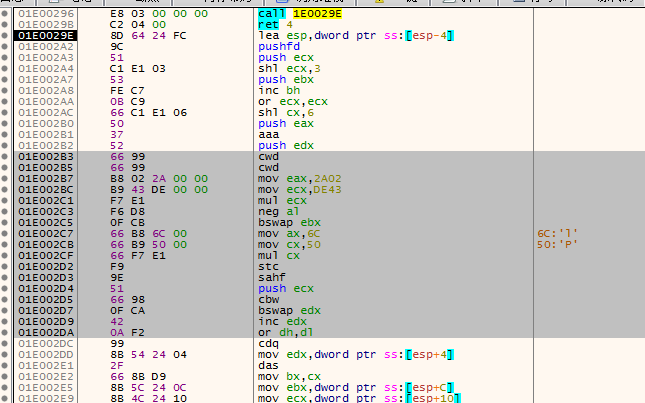Screen dimensions: 645x403
Task: Click the 'mov eax,2A02' instruction
Action: tap(300, 179)
